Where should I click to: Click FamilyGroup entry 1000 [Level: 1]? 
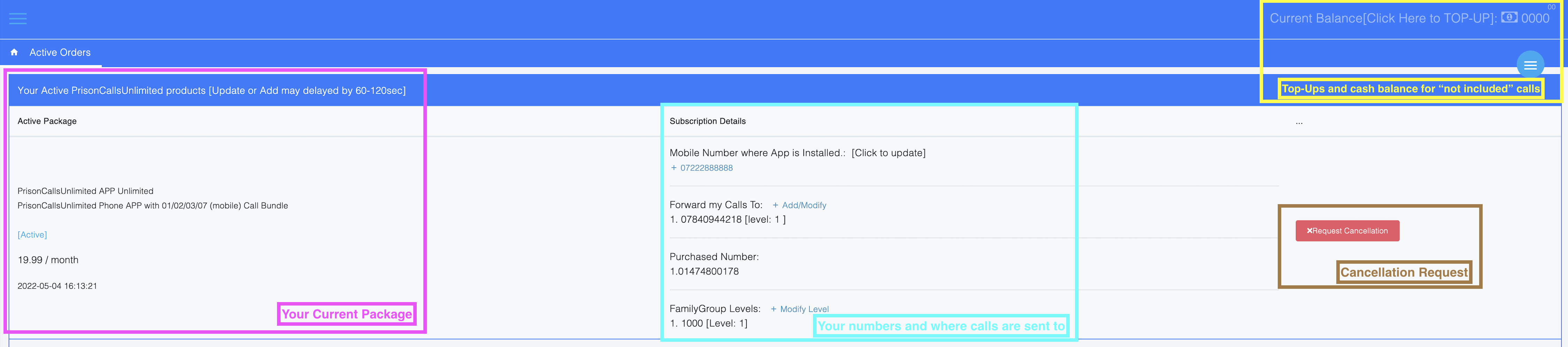[x=708, y=323]
